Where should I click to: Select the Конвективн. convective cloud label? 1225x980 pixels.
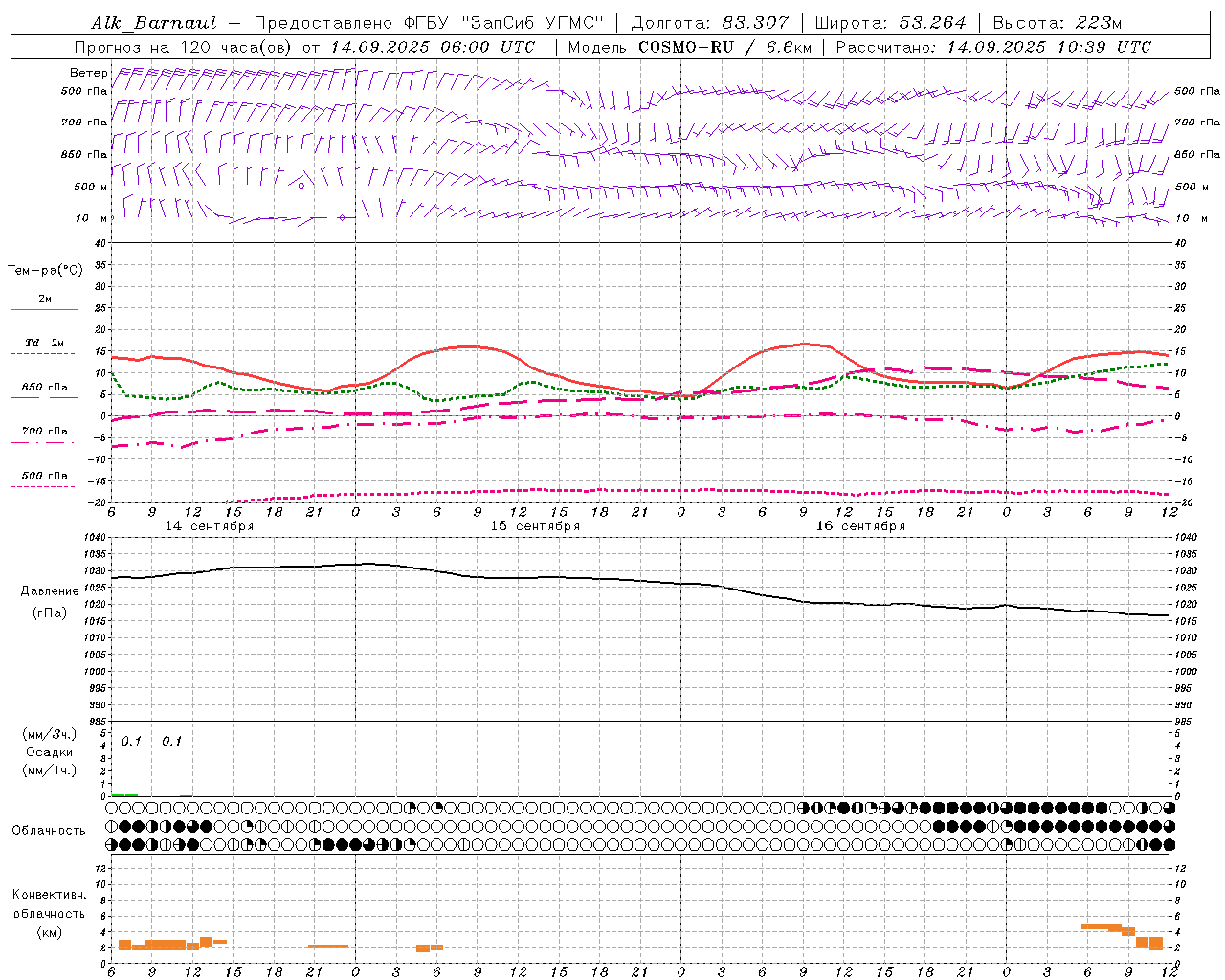point(50,895)
